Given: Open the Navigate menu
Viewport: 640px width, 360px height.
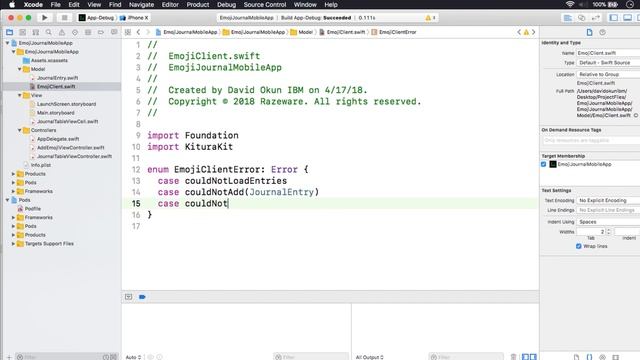Looking at the screenshot, I should pyautogui.click(x=141, y=4).
